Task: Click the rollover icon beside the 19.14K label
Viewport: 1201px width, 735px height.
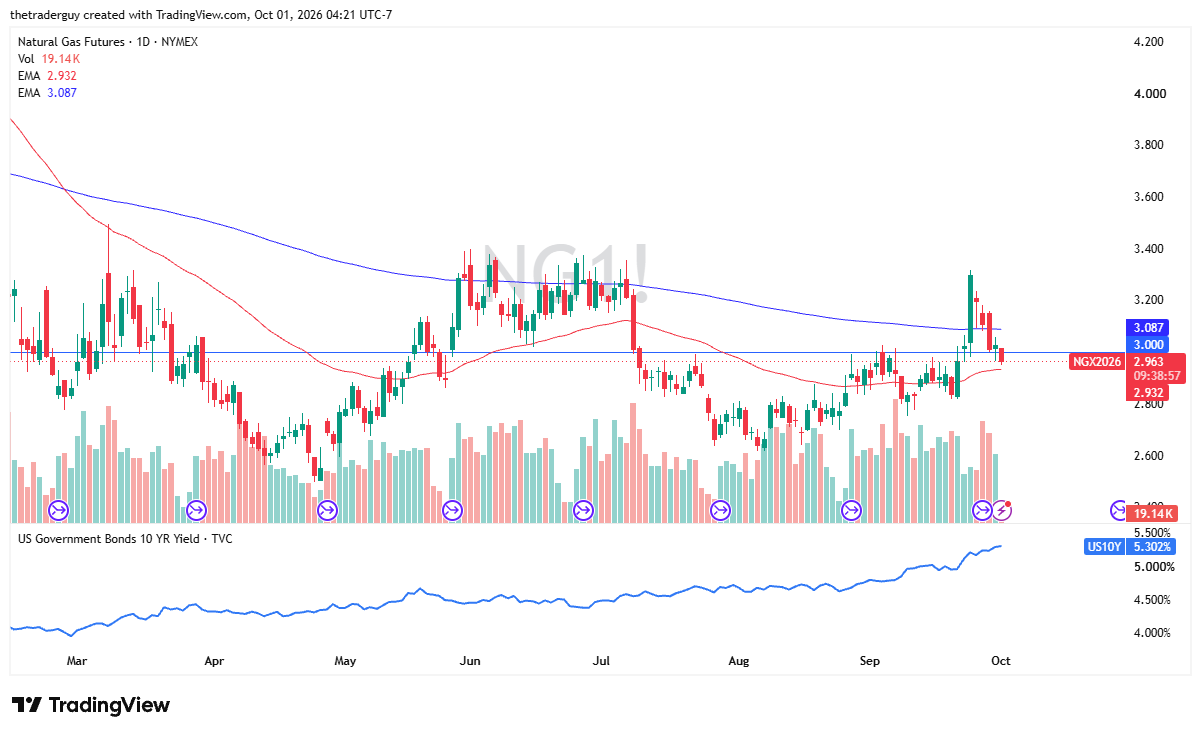Action: click(1119, 511)
